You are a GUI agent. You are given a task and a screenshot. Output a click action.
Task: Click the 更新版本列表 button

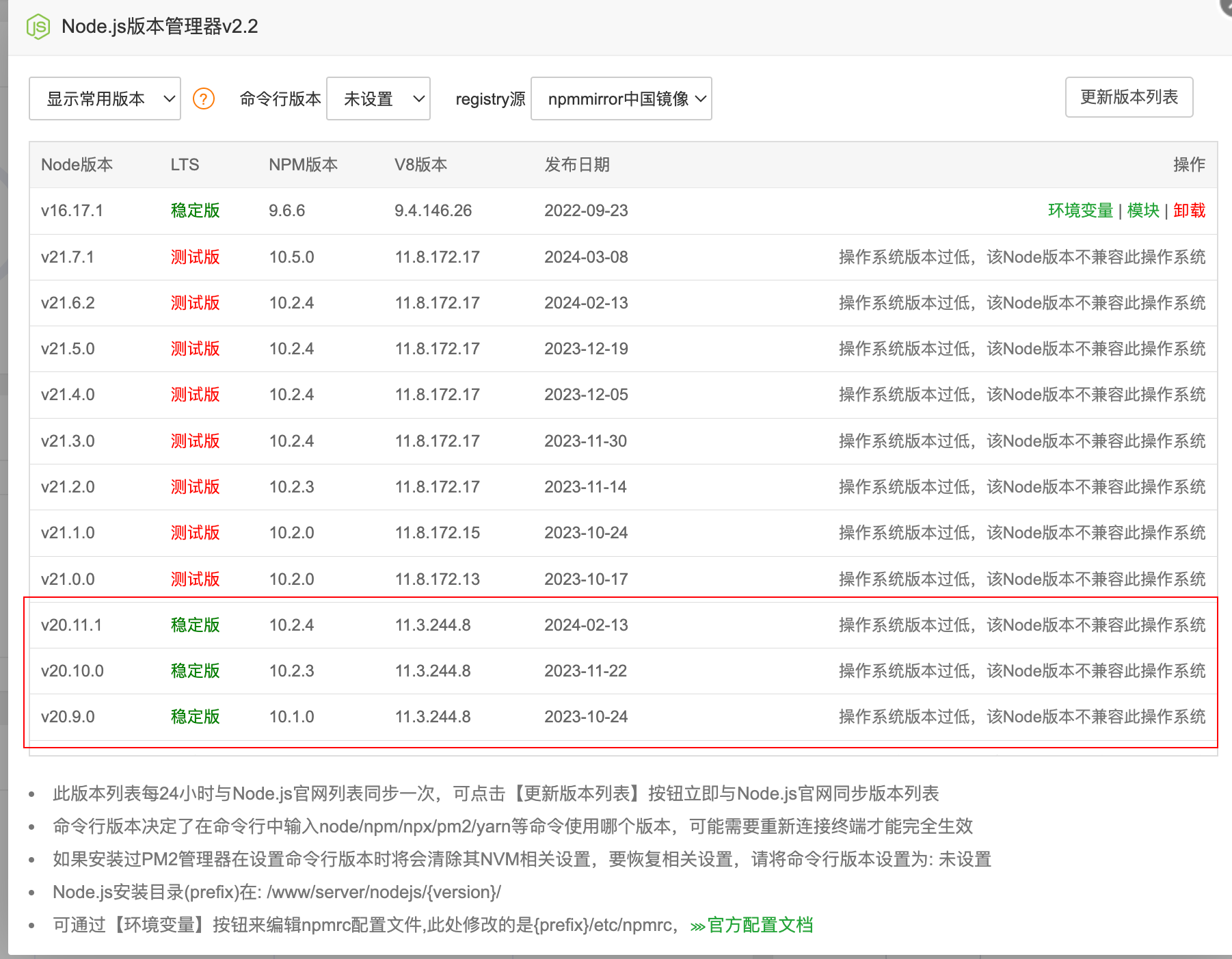click(x=1129, y=97)
